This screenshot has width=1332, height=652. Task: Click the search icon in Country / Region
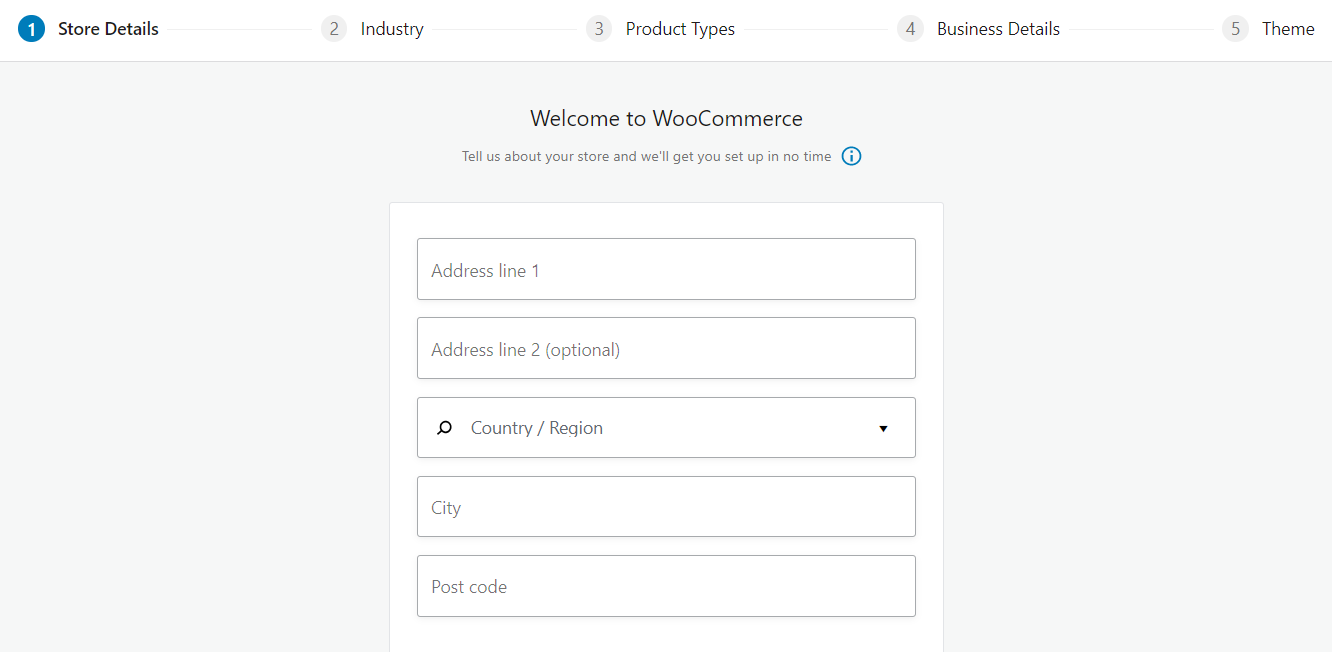coord(445,428)
